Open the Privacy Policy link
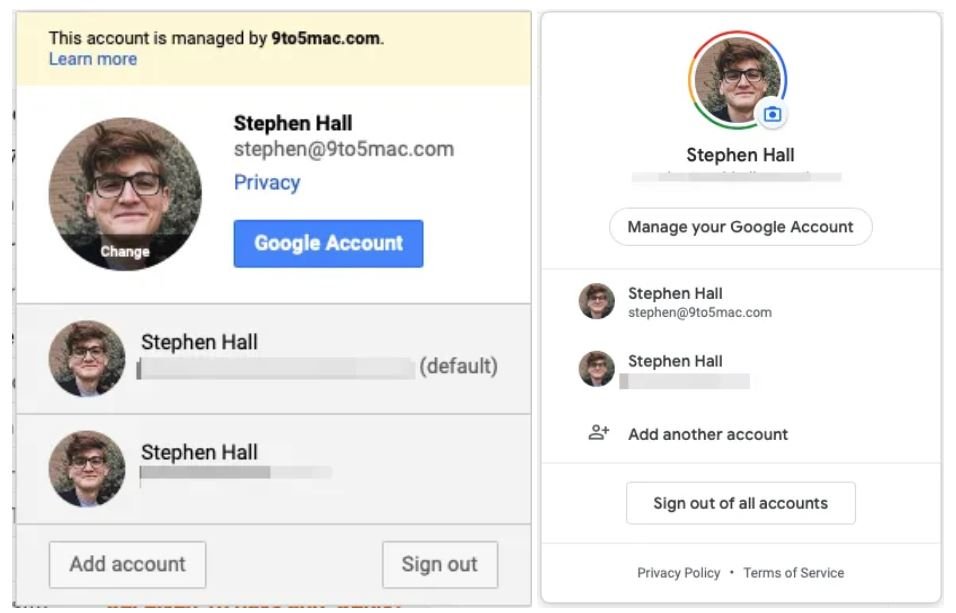 [678, 573]
